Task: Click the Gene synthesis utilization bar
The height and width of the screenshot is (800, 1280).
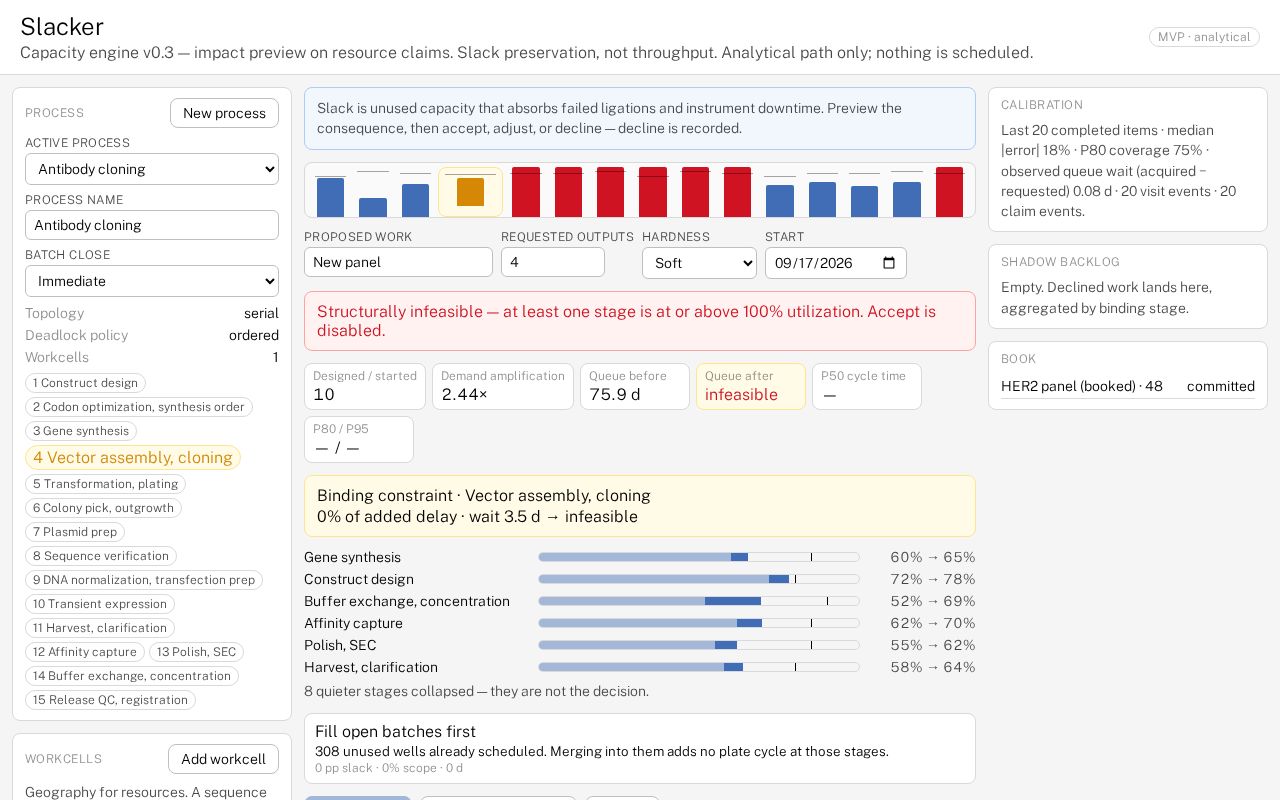Action: (699, 557)
